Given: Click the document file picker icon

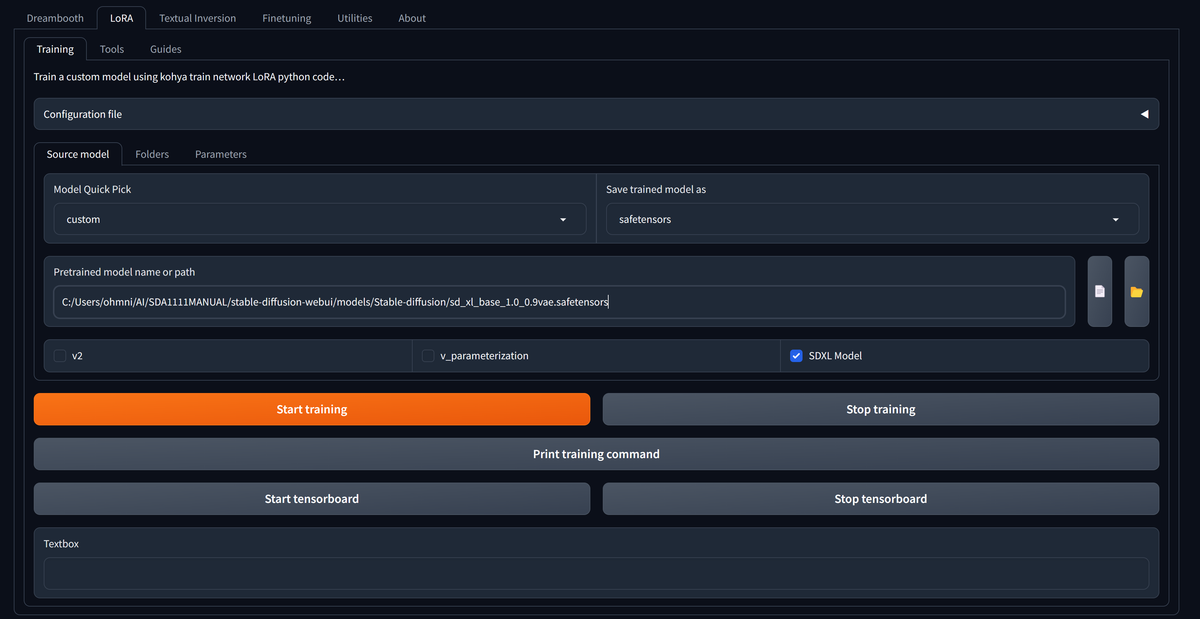Looking at the screenshot, I should point(1099,291).
